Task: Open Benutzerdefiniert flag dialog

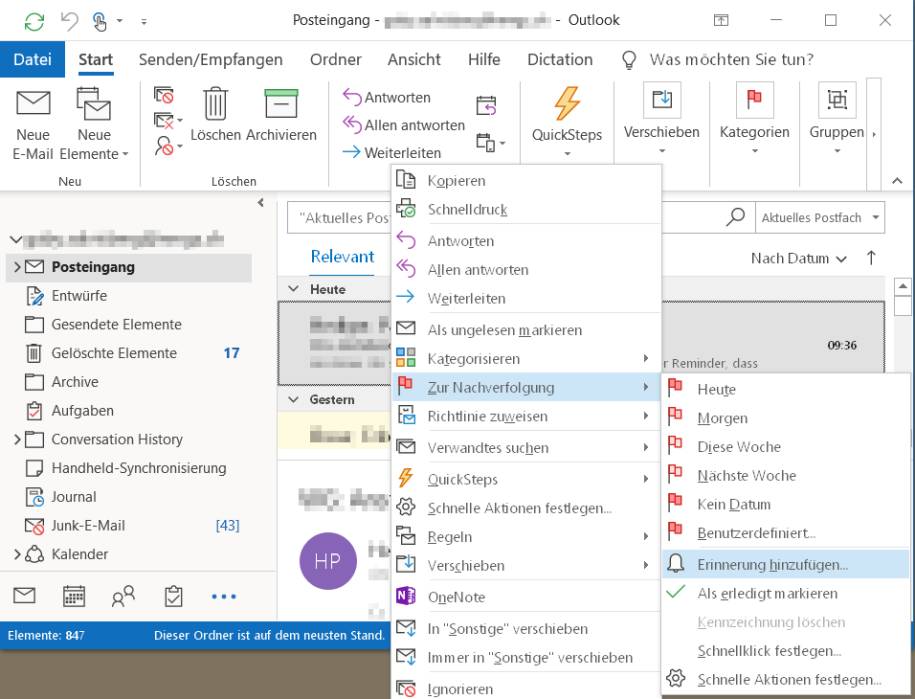Action: pos(785,533)
